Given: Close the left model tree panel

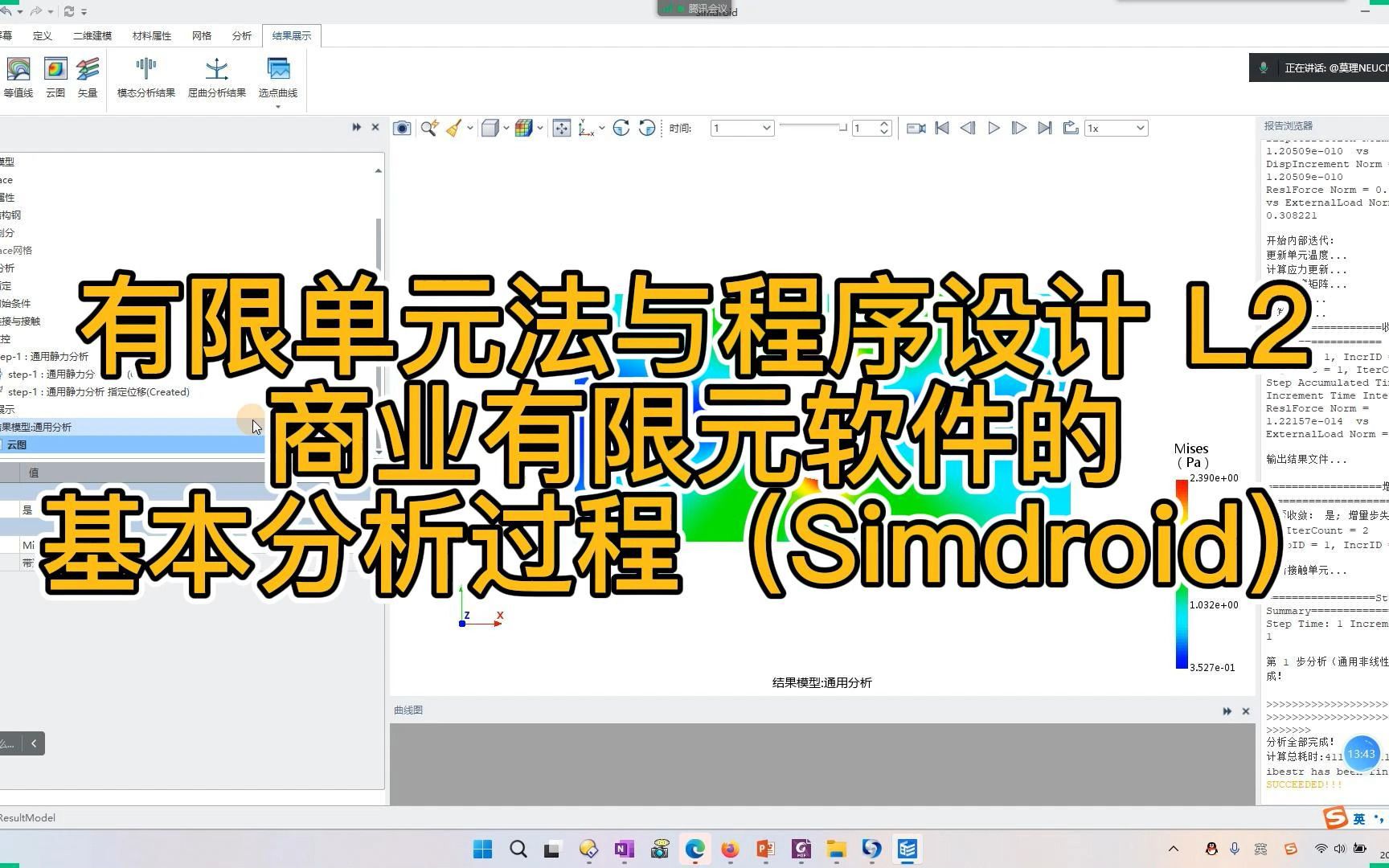Looking at the screenshot, I should tap(375, 127).
